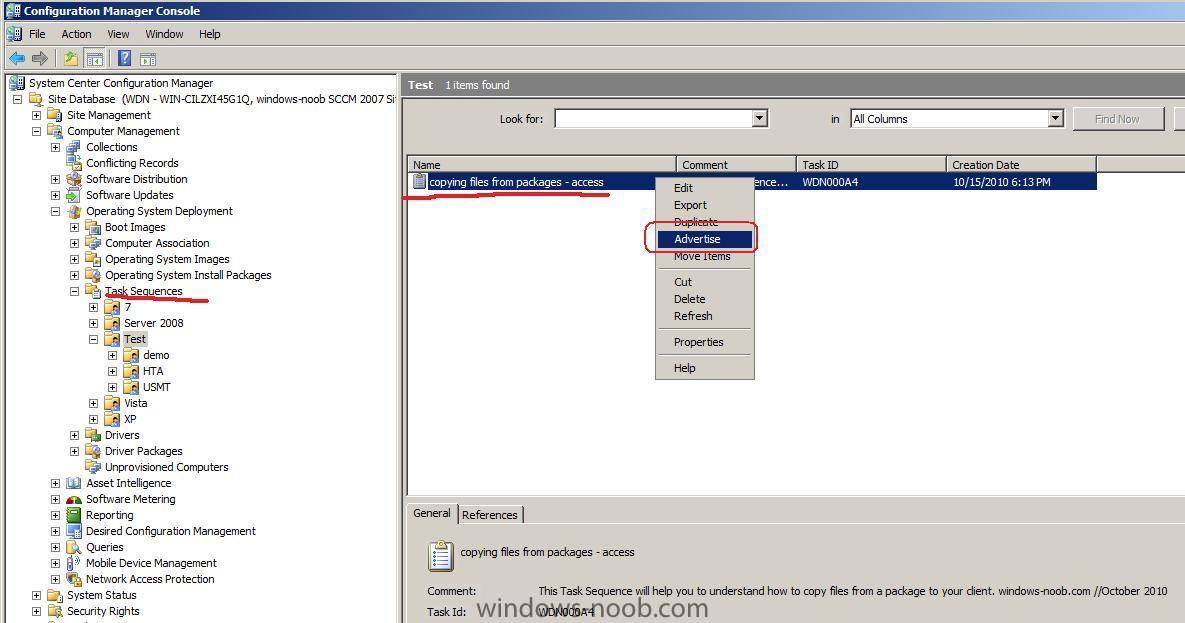Click the Computer Association icon
The height and width of the screenshot is (623, 1185).
click(92, 243)
